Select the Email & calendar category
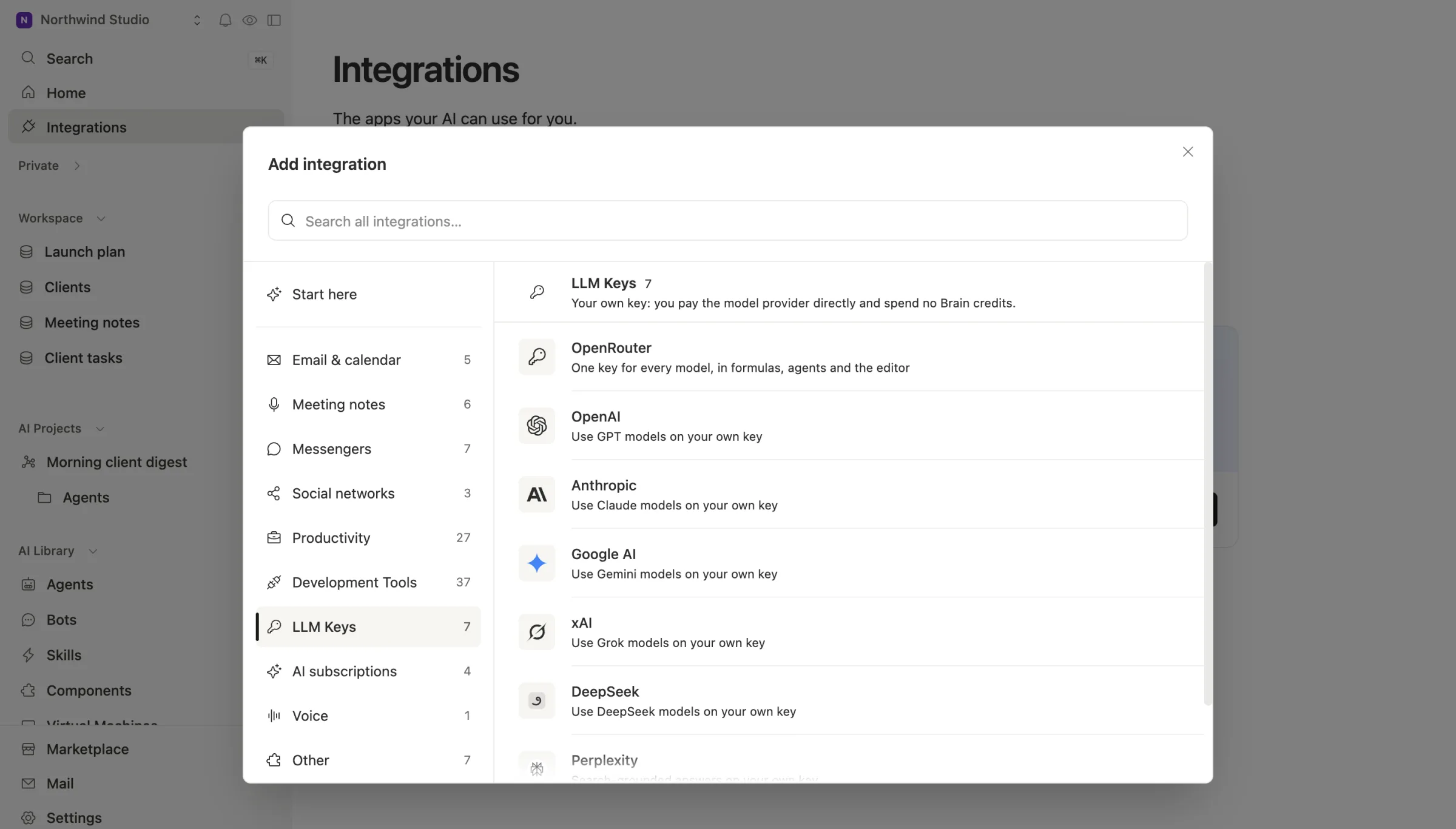 click(368, 360)
